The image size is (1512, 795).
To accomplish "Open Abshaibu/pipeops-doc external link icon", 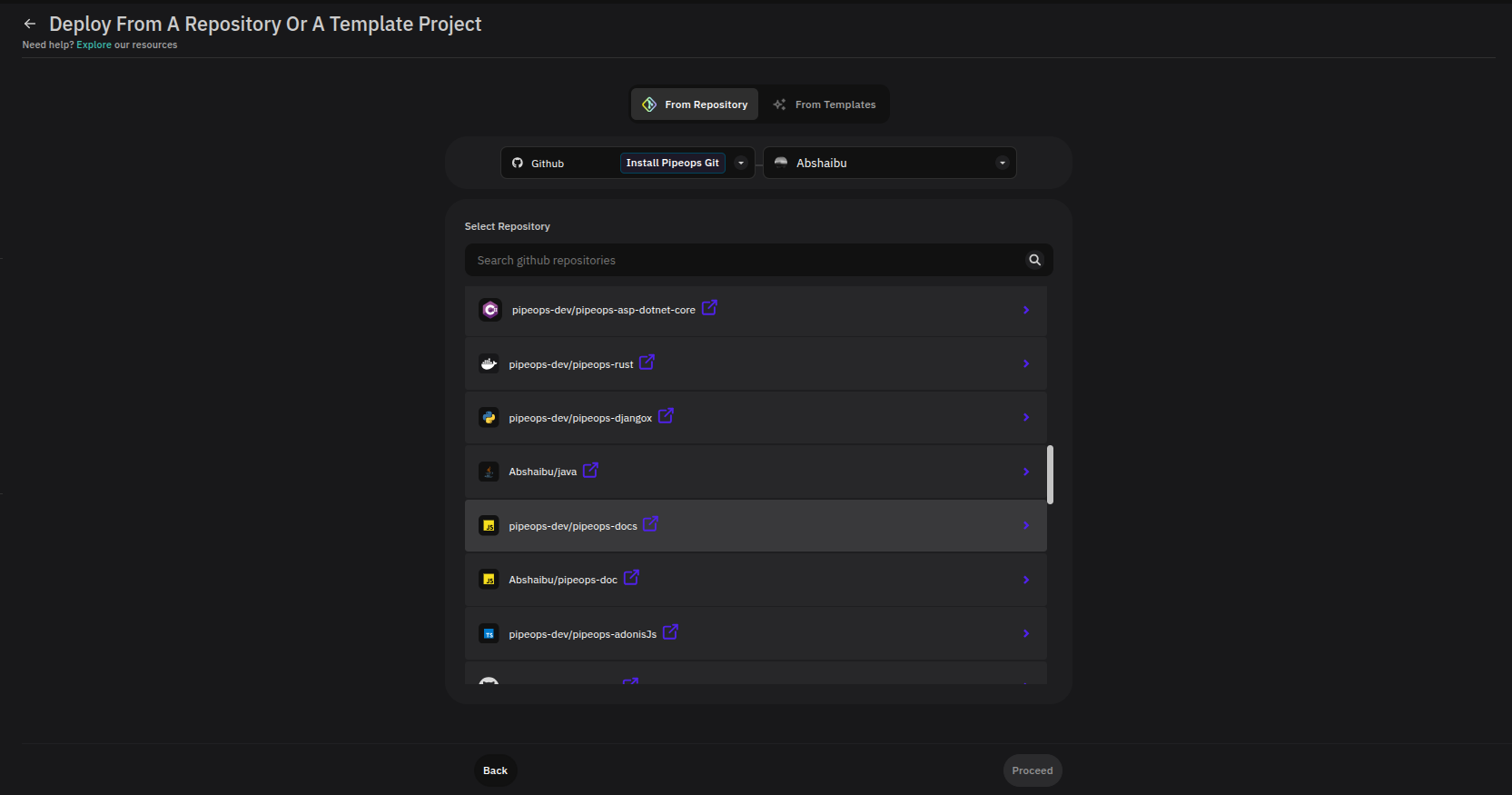I will point(631,577).
